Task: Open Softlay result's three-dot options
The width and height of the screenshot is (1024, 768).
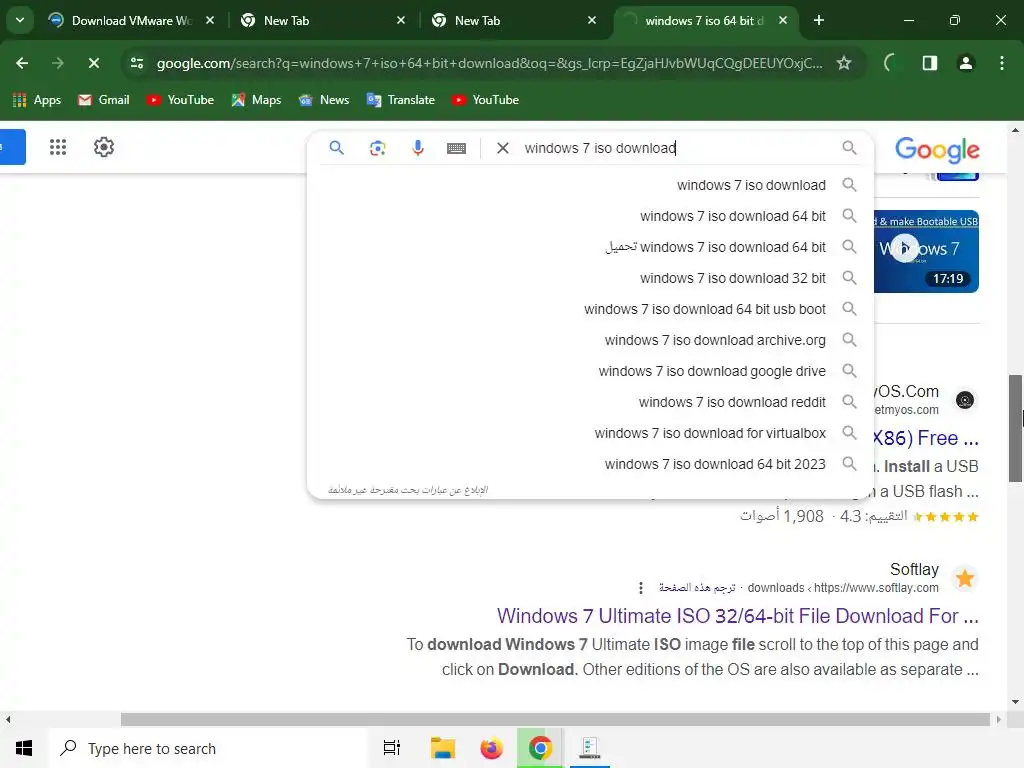Action: tap(641, 588)
